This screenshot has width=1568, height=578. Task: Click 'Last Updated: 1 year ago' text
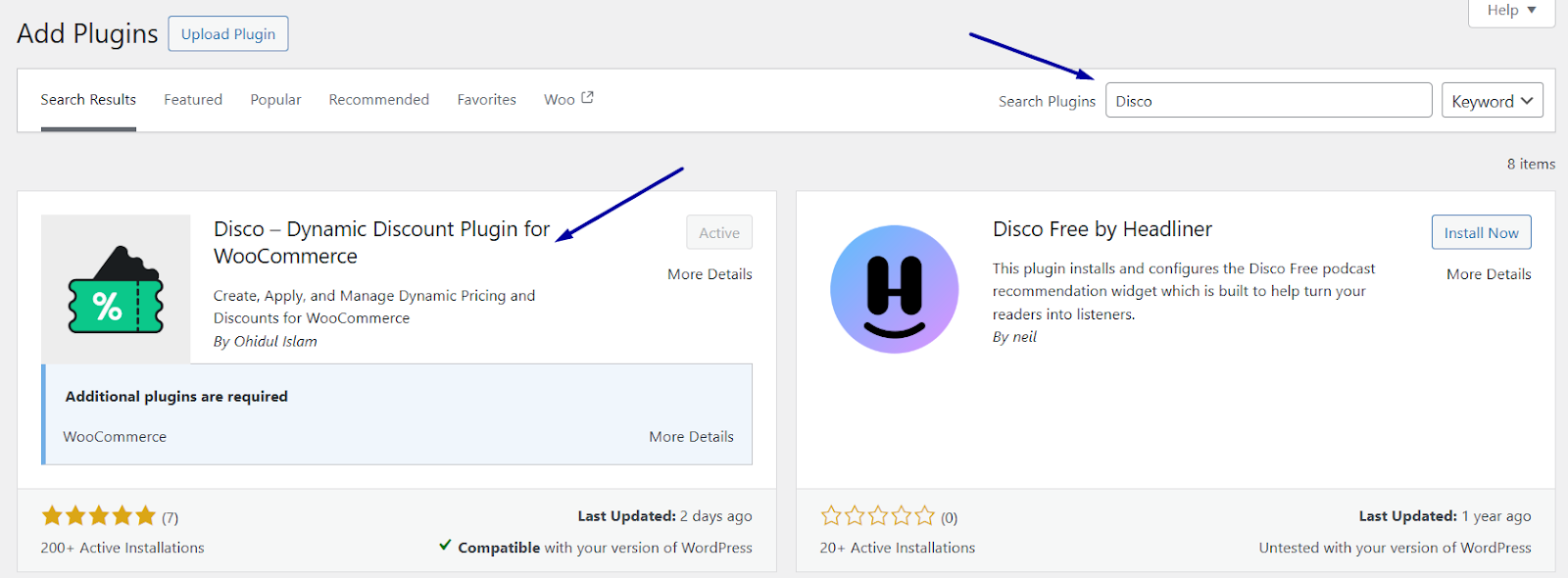(x=1445, y=516)
